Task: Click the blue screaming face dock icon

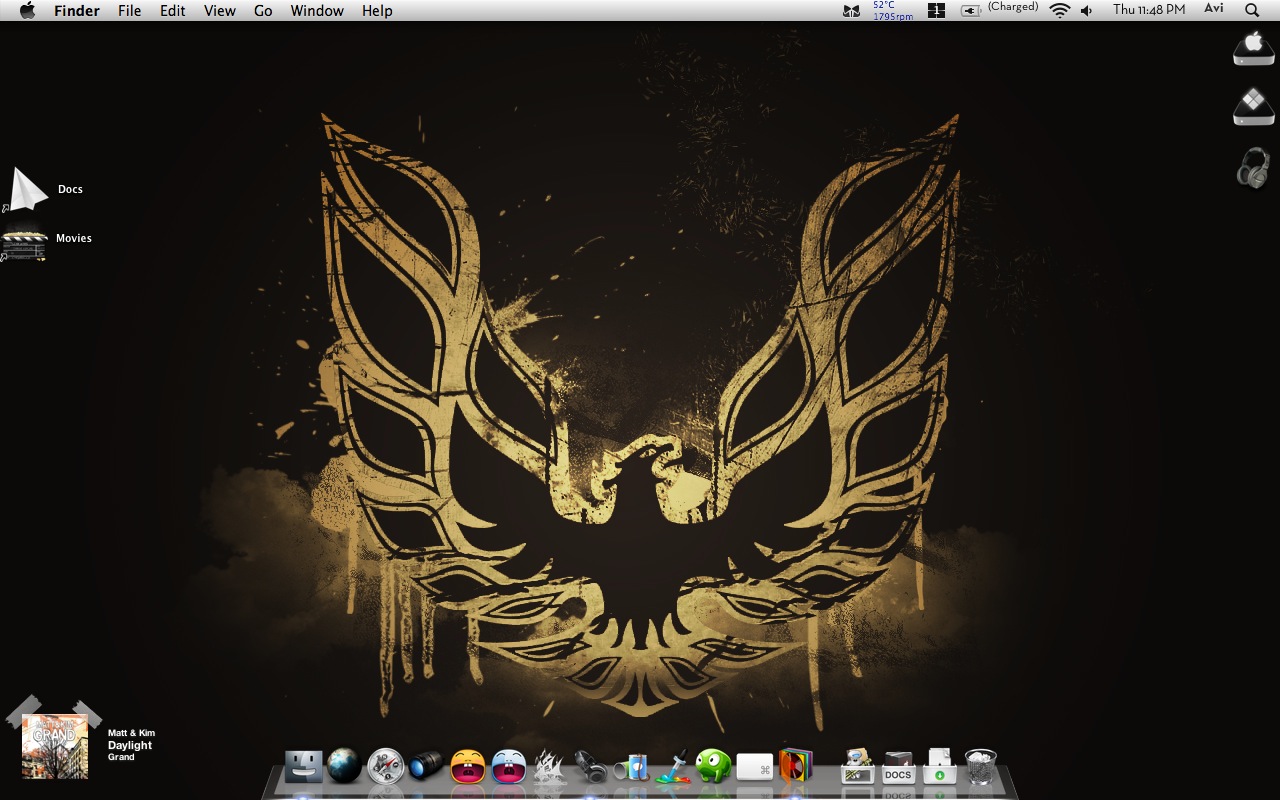Action: tap(509, 767)
